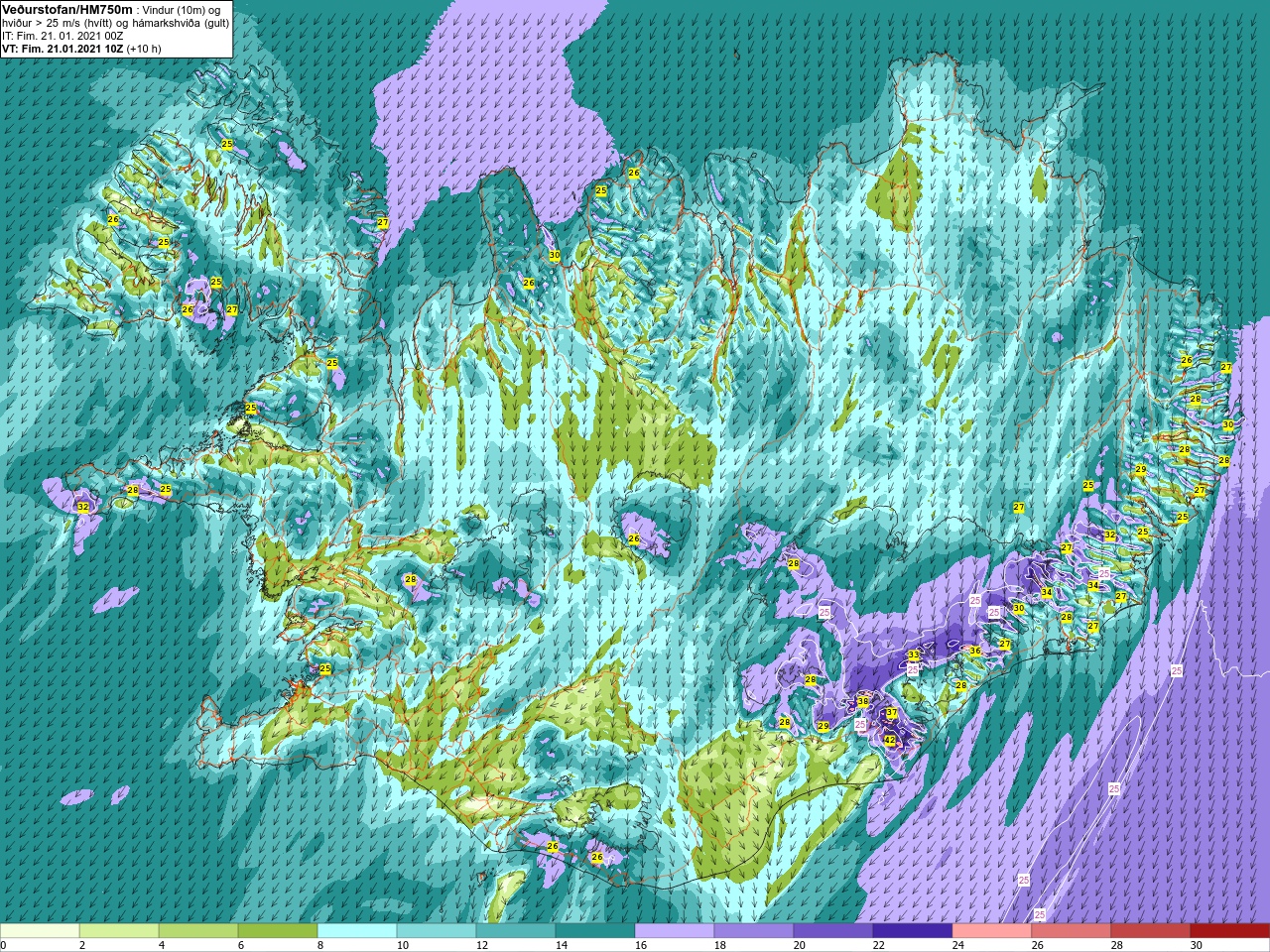Click the 28–30 red legend swatch

tap(1151, 931)
